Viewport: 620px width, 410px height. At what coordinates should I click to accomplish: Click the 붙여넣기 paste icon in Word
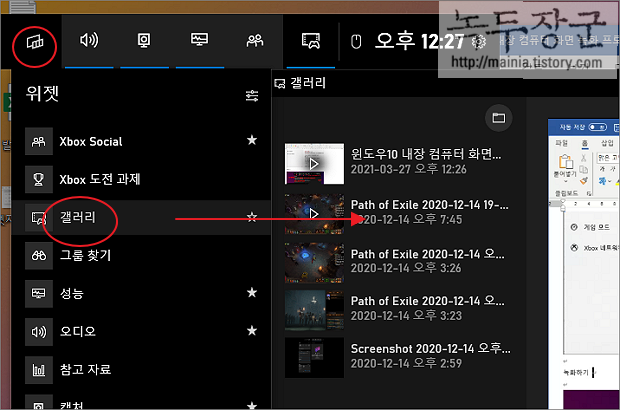(x=565, y=162)
